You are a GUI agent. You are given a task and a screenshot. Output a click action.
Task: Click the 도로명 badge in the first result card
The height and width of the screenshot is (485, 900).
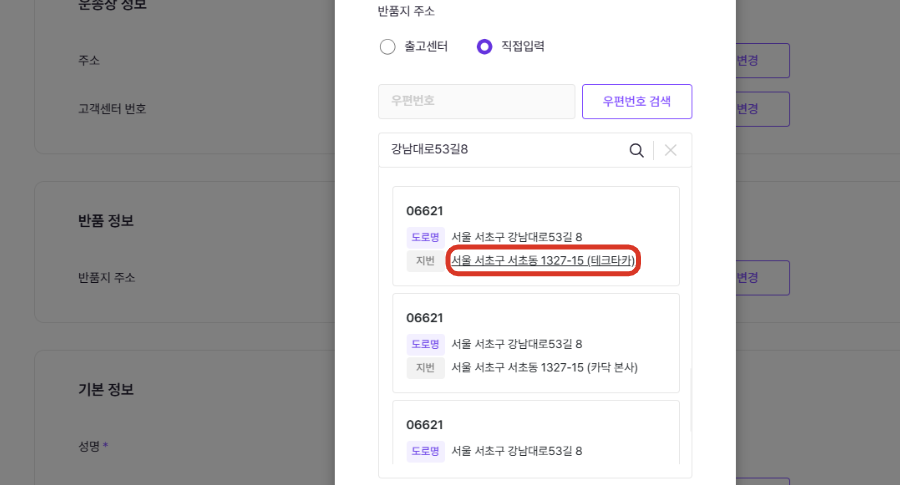(425, 237)
